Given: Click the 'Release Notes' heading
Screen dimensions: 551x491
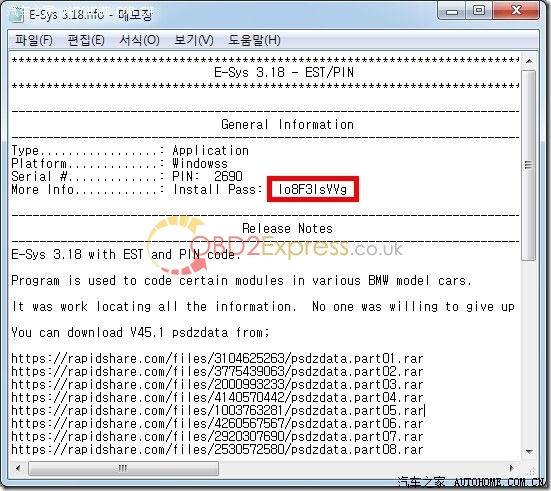Looking at the screenshot, I should coord(287,228).
